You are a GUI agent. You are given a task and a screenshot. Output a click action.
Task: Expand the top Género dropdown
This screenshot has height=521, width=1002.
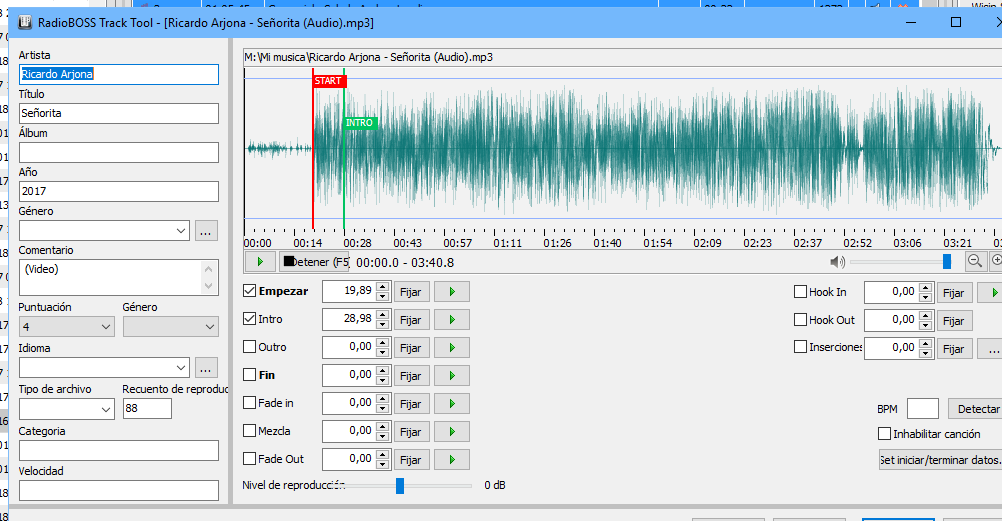pos(181,231)
